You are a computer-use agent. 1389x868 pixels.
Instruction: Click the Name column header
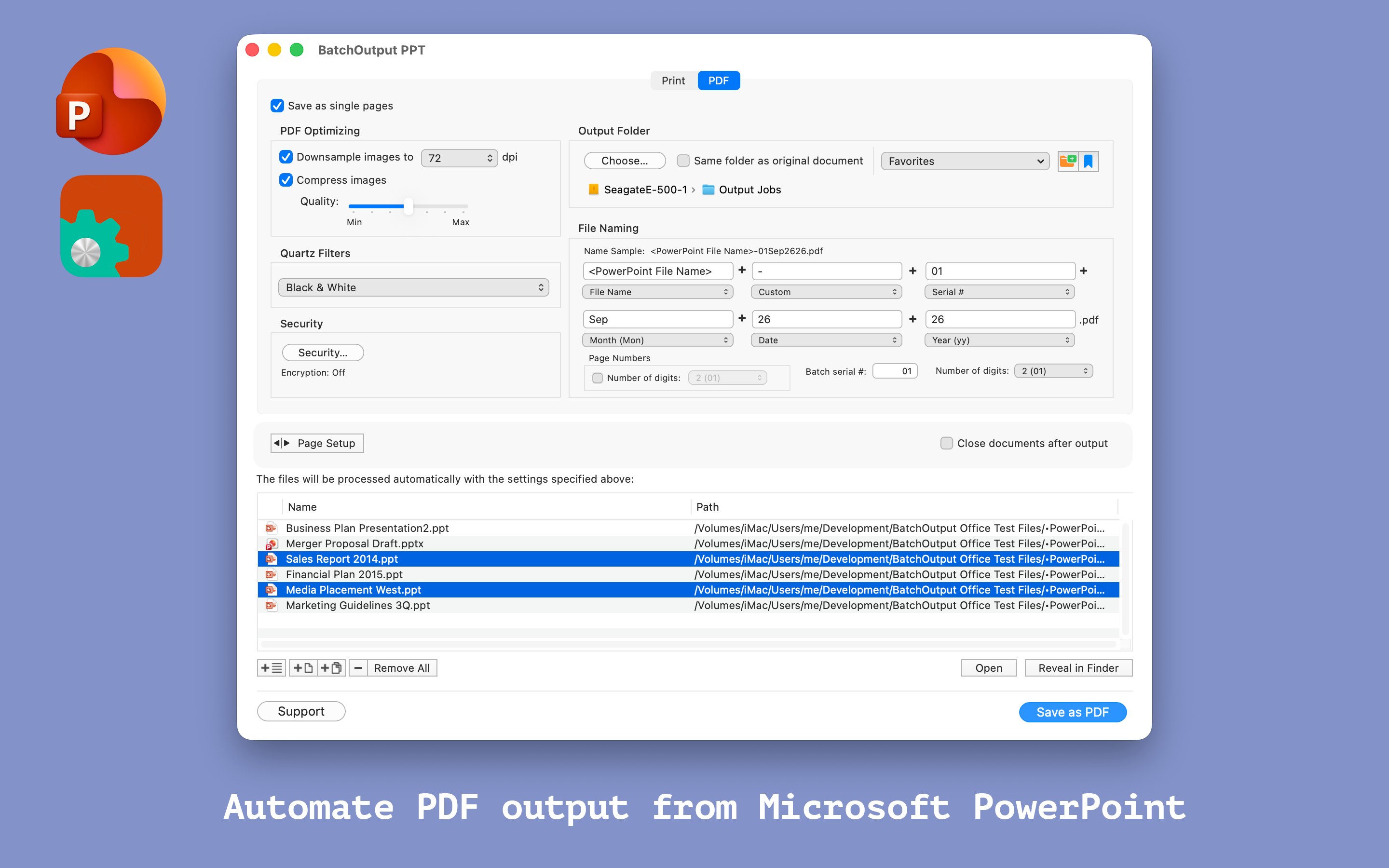[x=486, y=507]
